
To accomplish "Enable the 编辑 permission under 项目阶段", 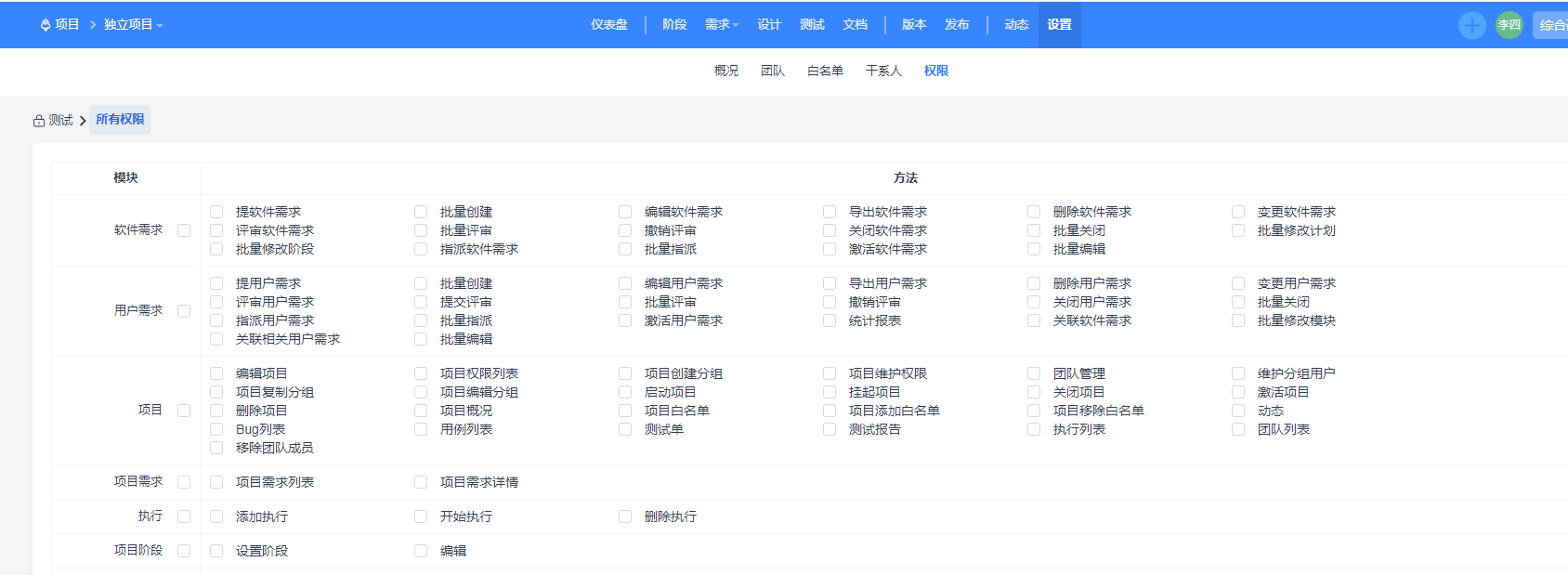I will click(421, 551).
